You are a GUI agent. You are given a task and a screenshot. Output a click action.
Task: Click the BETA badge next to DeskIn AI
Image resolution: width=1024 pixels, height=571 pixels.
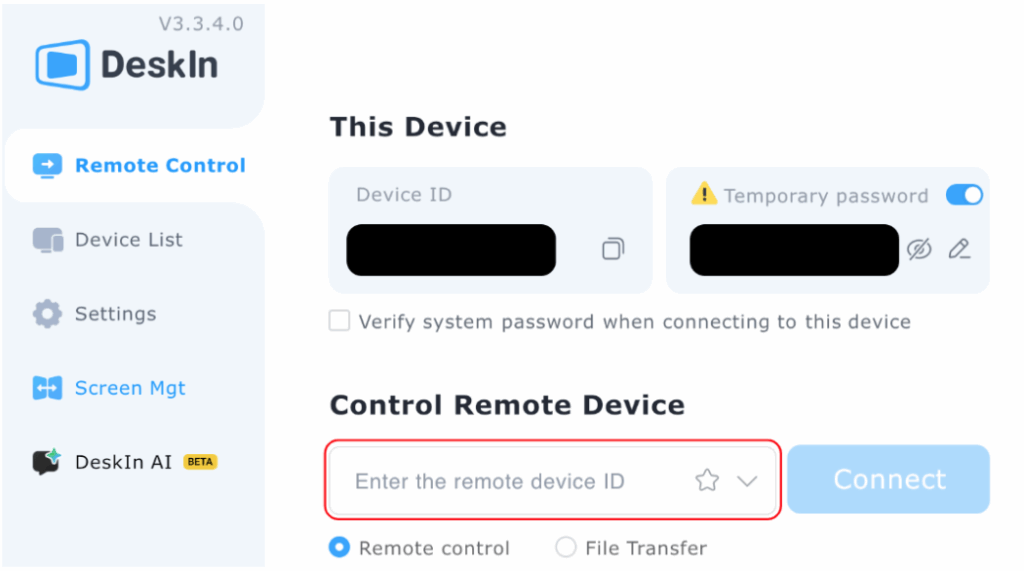point(200,462)
